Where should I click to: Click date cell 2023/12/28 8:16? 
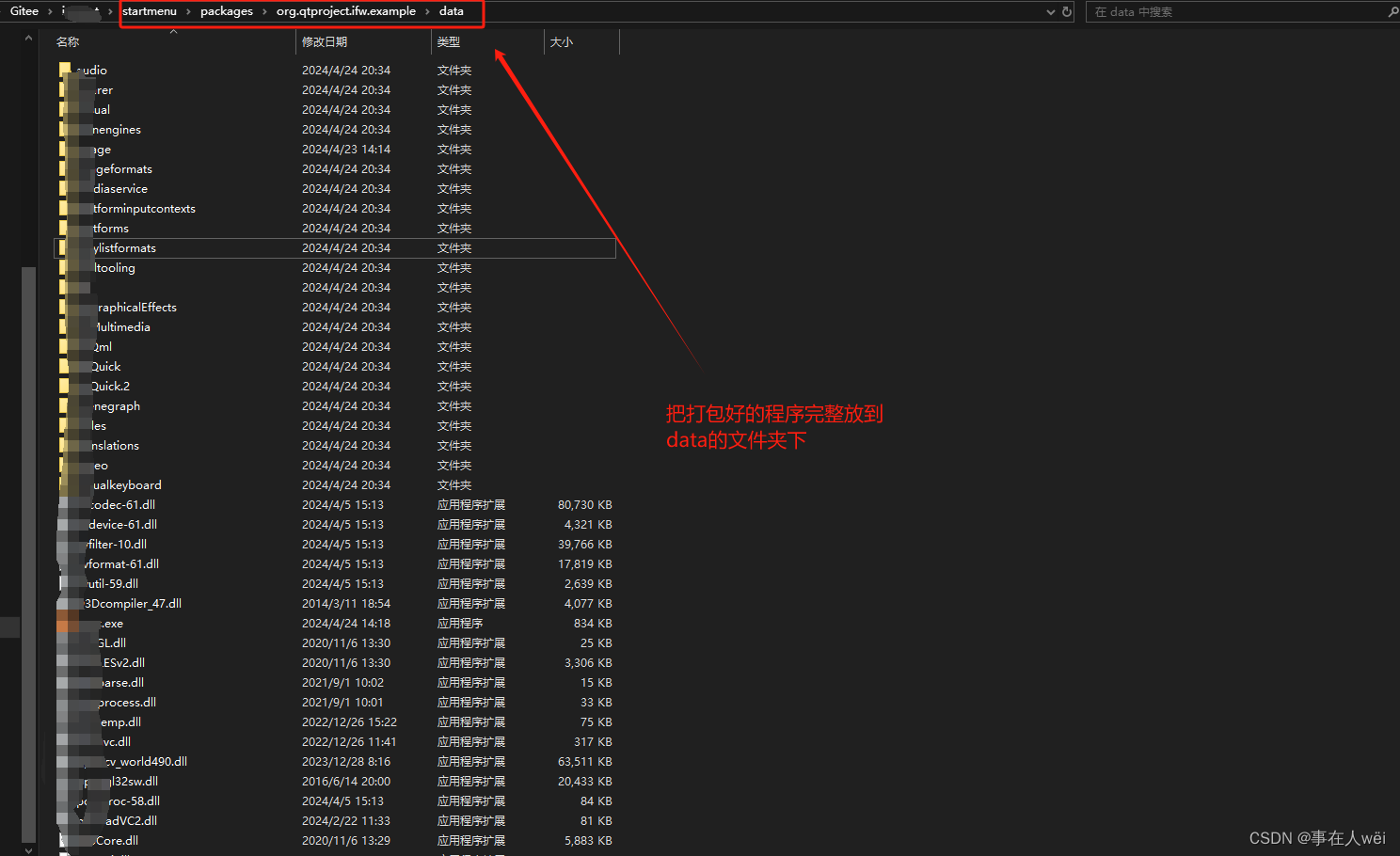click(346, 762)
